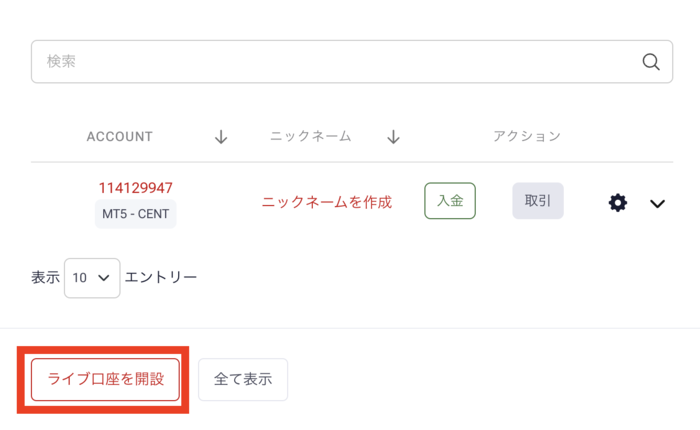The height and width of the screenshot is (430, 700).
Task: Click the ニックネーム column header text
Action: pyautogui.click(x=311, y=137)
